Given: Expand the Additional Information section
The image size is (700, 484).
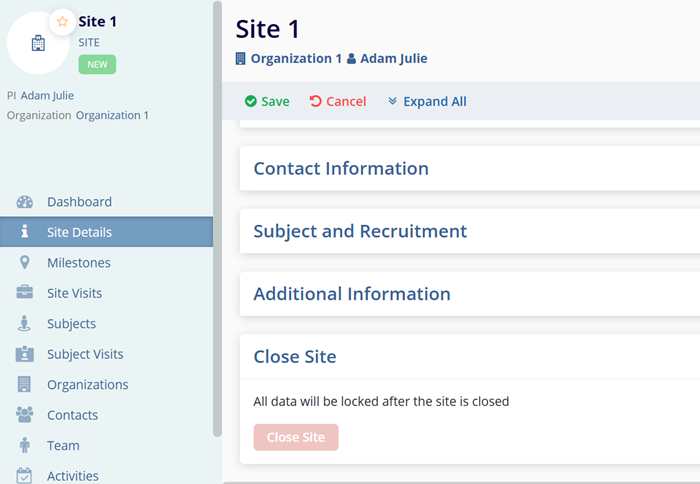Looking at the screenshot, I should click(352, 294).
